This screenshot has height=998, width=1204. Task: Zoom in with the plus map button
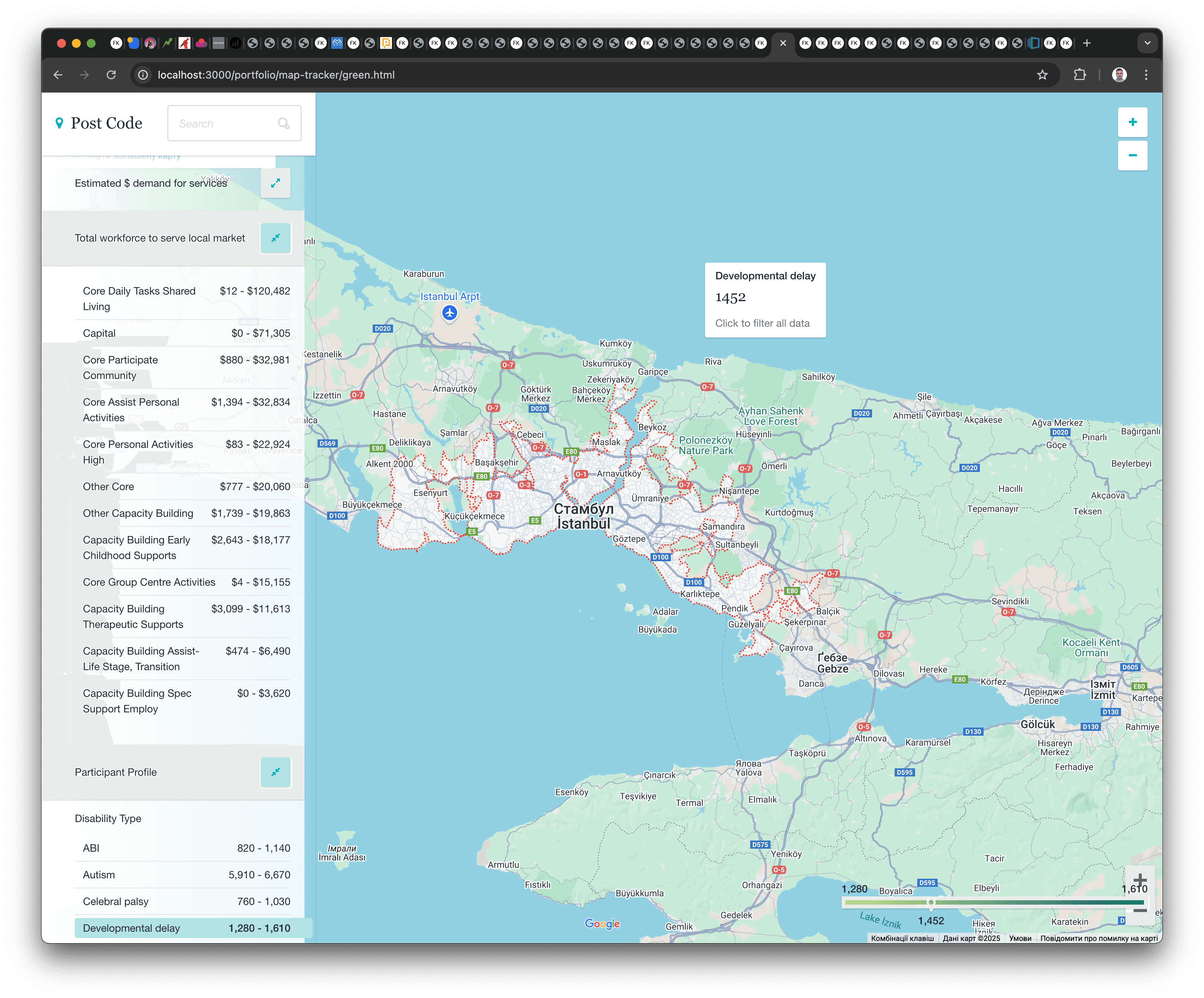1133,122
